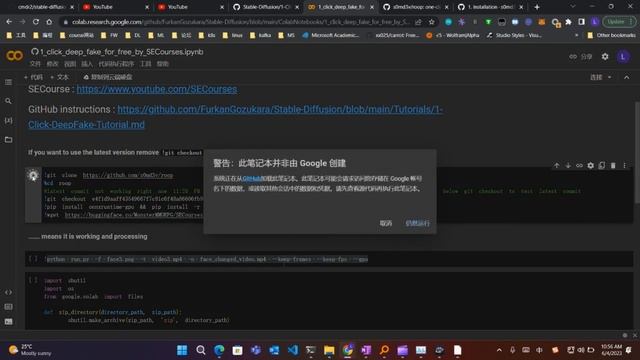Open browser home page icon
Image resolution: width=640 pixels, height=360 pixels.
(49, 22)
